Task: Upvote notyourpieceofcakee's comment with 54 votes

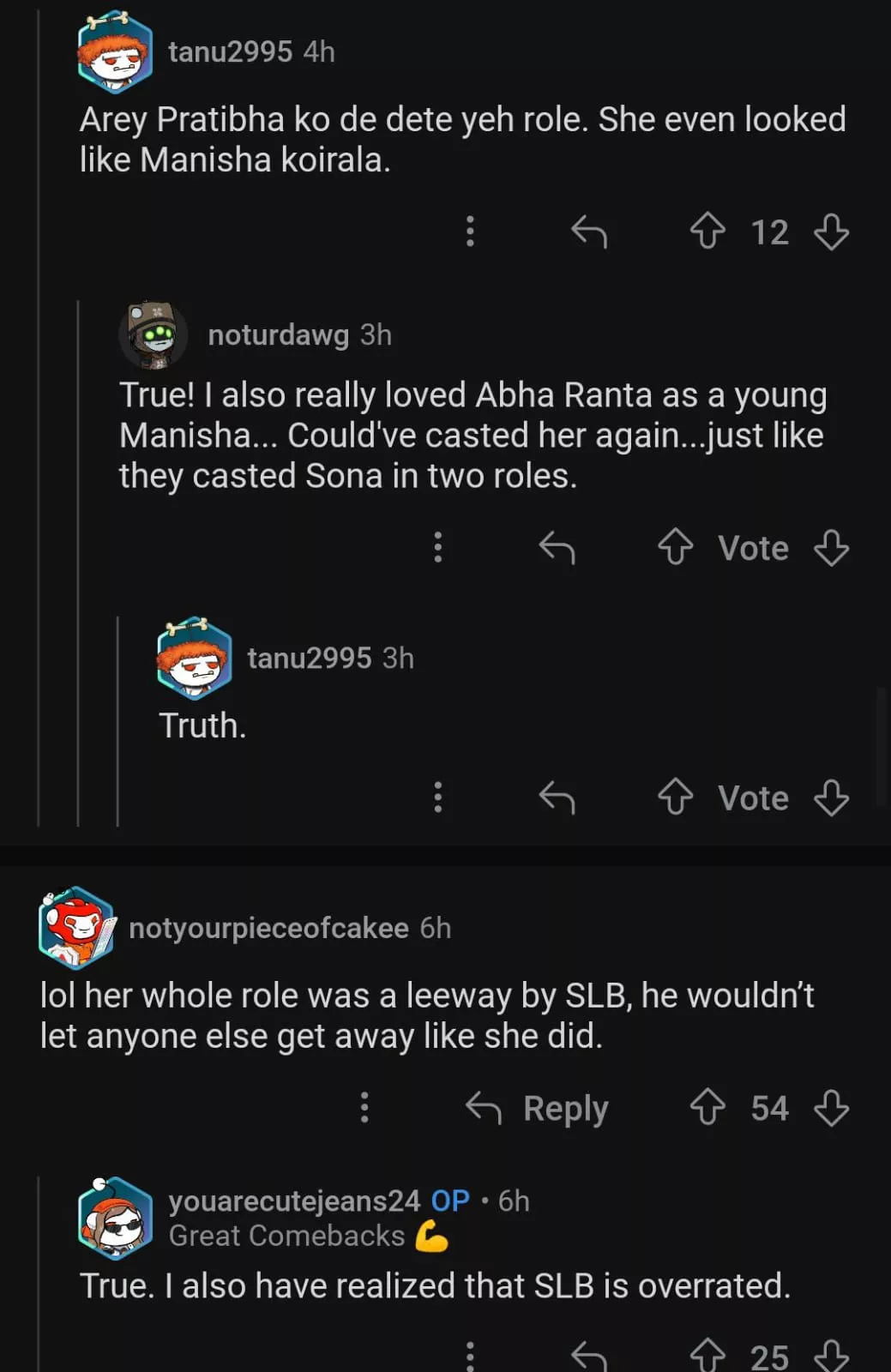Action: pos(707,1107)
